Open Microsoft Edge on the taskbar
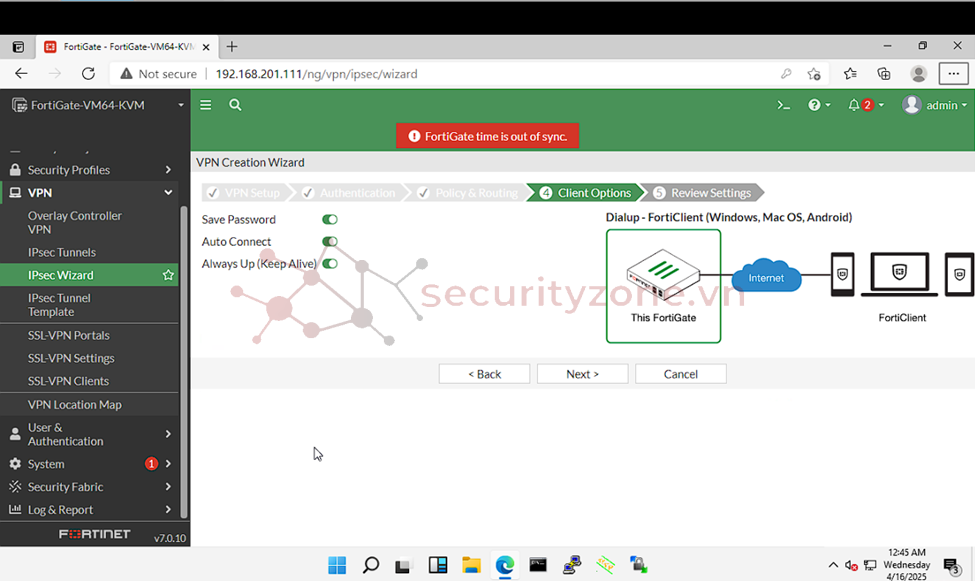The height and width of the screenshot is (581, 975). point(504,565)
